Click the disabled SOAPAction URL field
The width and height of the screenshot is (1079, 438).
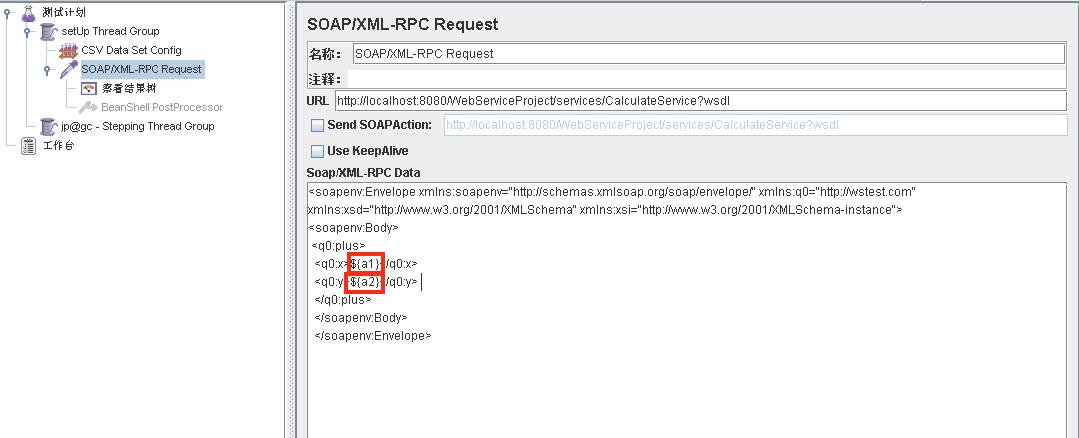755,125
